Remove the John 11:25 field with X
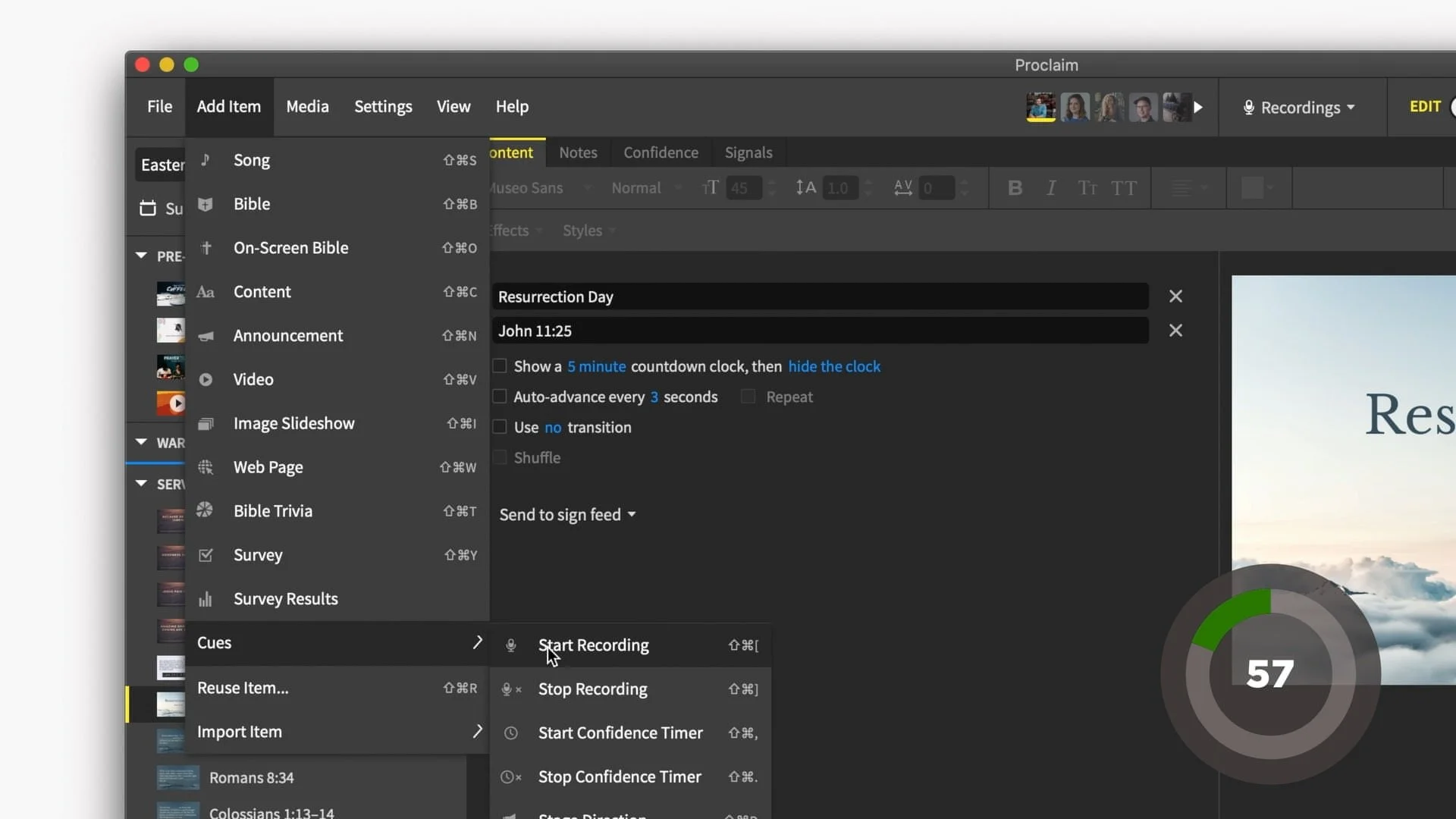 click(x=1175, y=331)
